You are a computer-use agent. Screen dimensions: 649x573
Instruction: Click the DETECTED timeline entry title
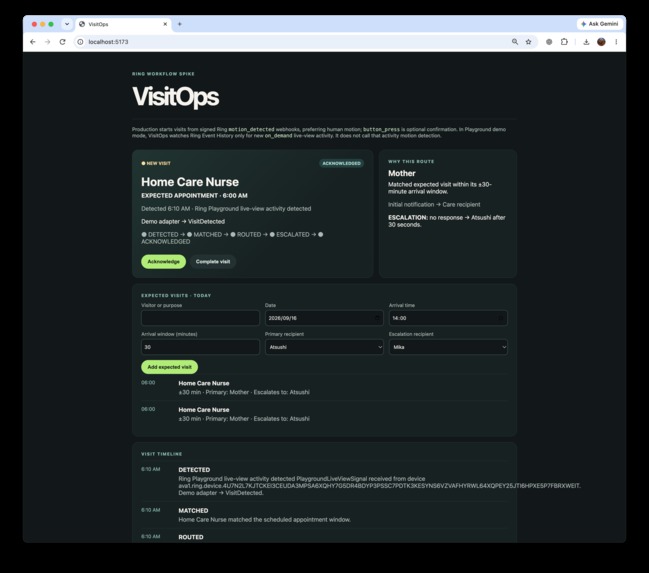point(194,469)
